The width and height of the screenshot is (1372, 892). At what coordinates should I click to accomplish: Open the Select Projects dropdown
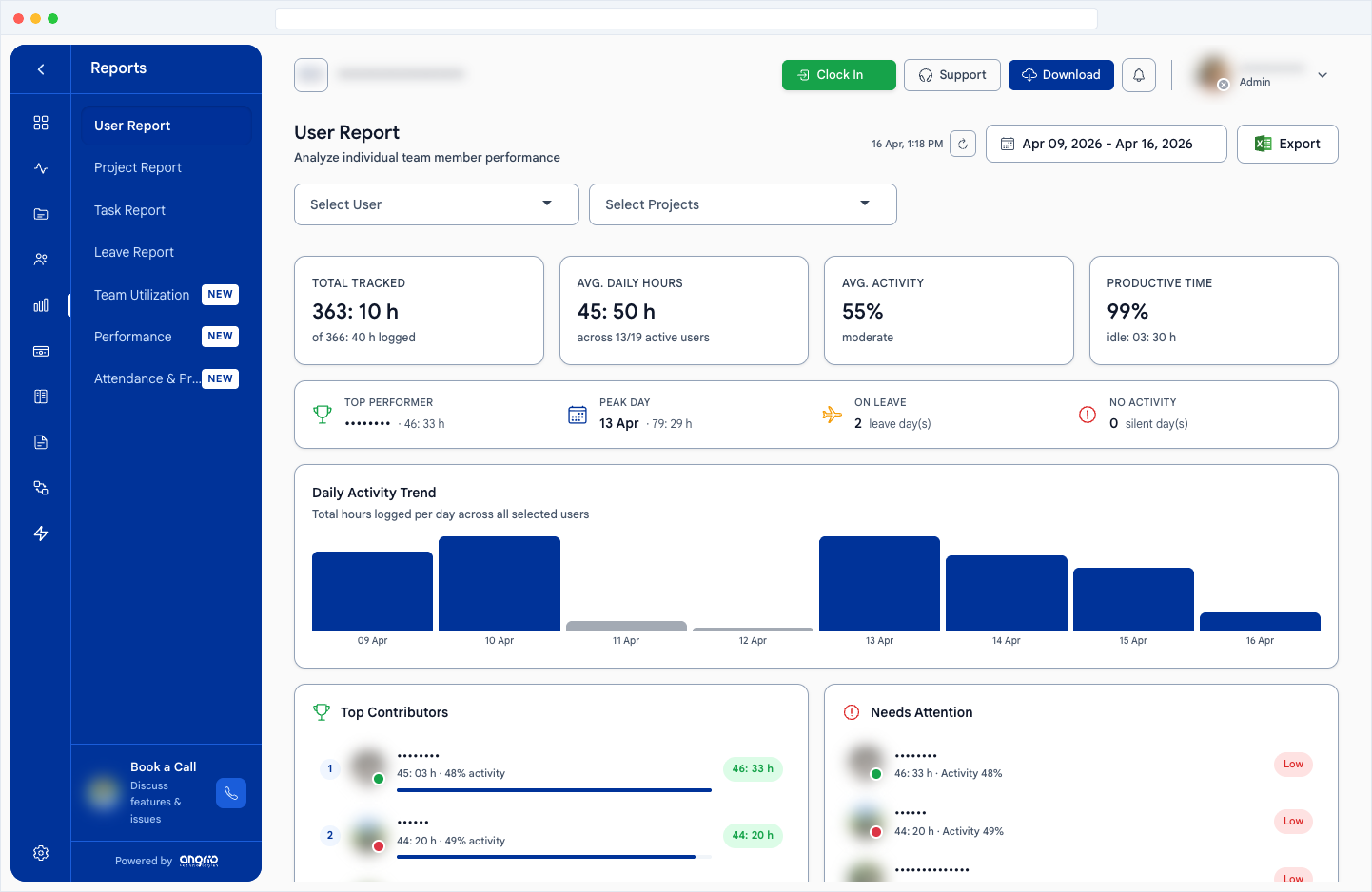click(x=742, y=204)
